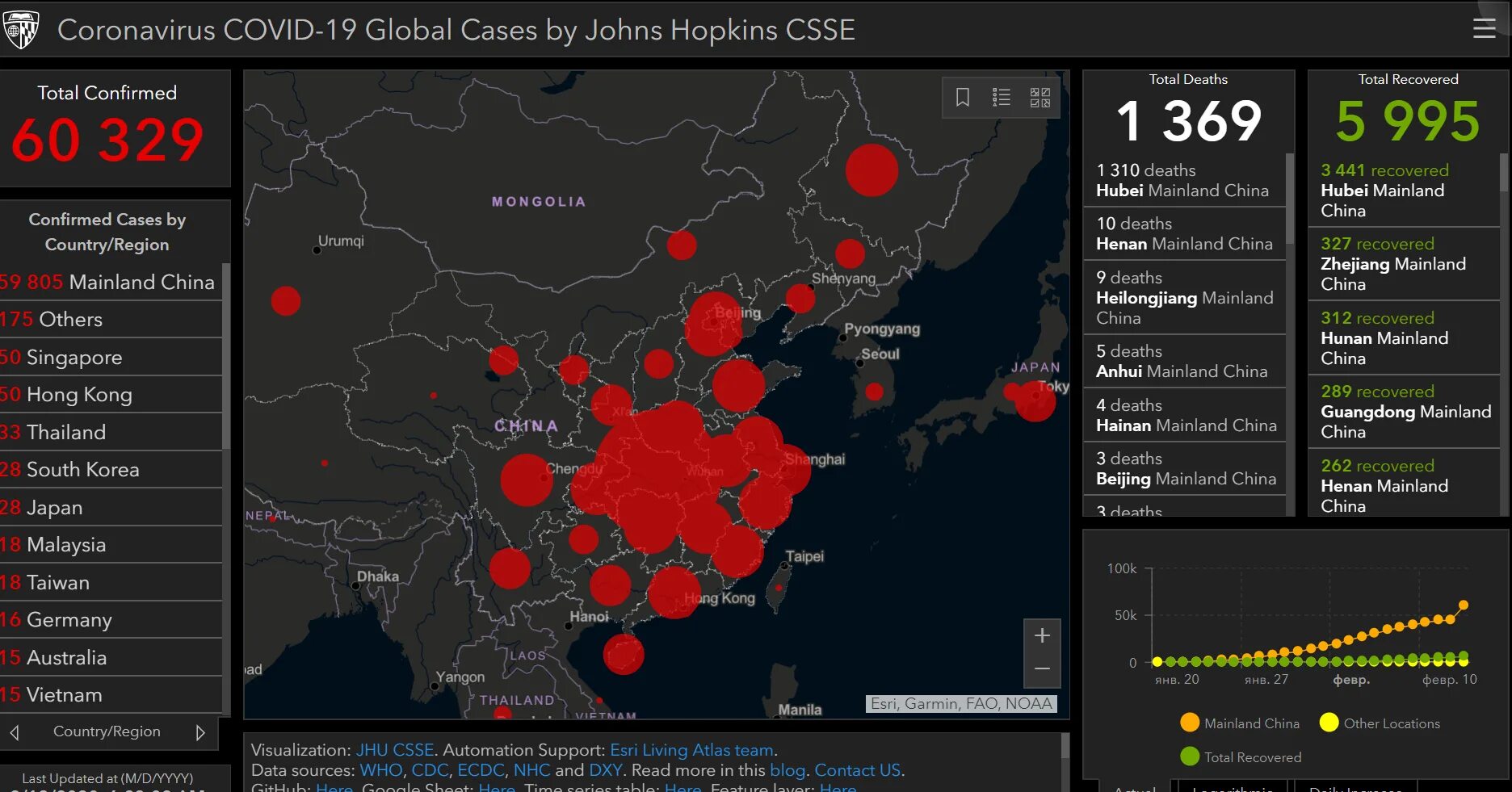Toggle Other Locations series in chart legend
The width and height of the screenshot is (1512, 792).
coord(1380,723)
